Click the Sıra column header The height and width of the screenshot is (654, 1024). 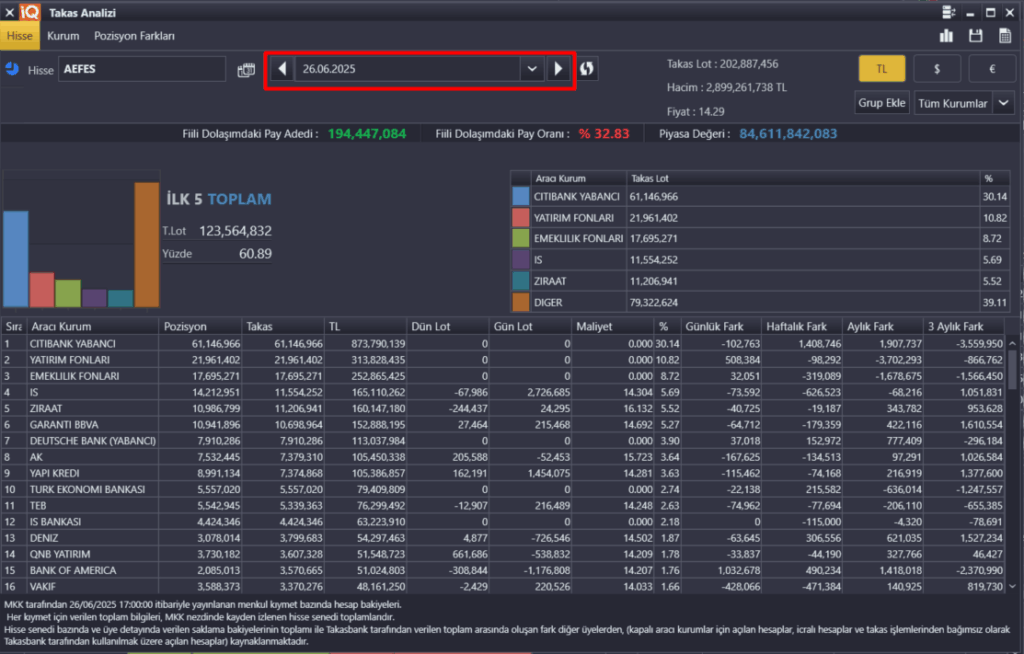pyautogui.click(x=14, y=326)
